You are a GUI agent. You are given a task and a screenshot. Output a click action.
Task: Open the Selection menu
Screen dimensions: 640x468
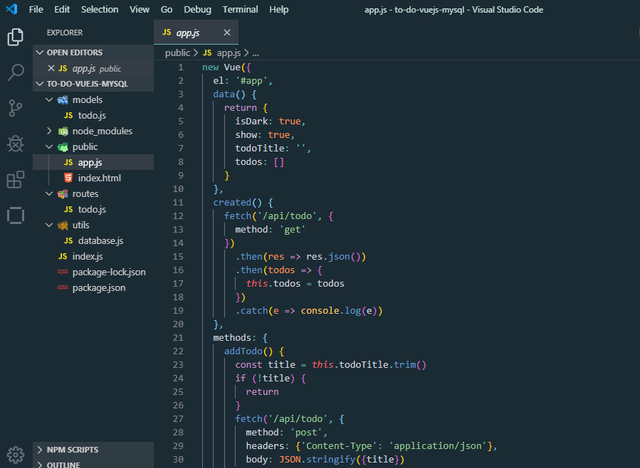pos(100,9)
